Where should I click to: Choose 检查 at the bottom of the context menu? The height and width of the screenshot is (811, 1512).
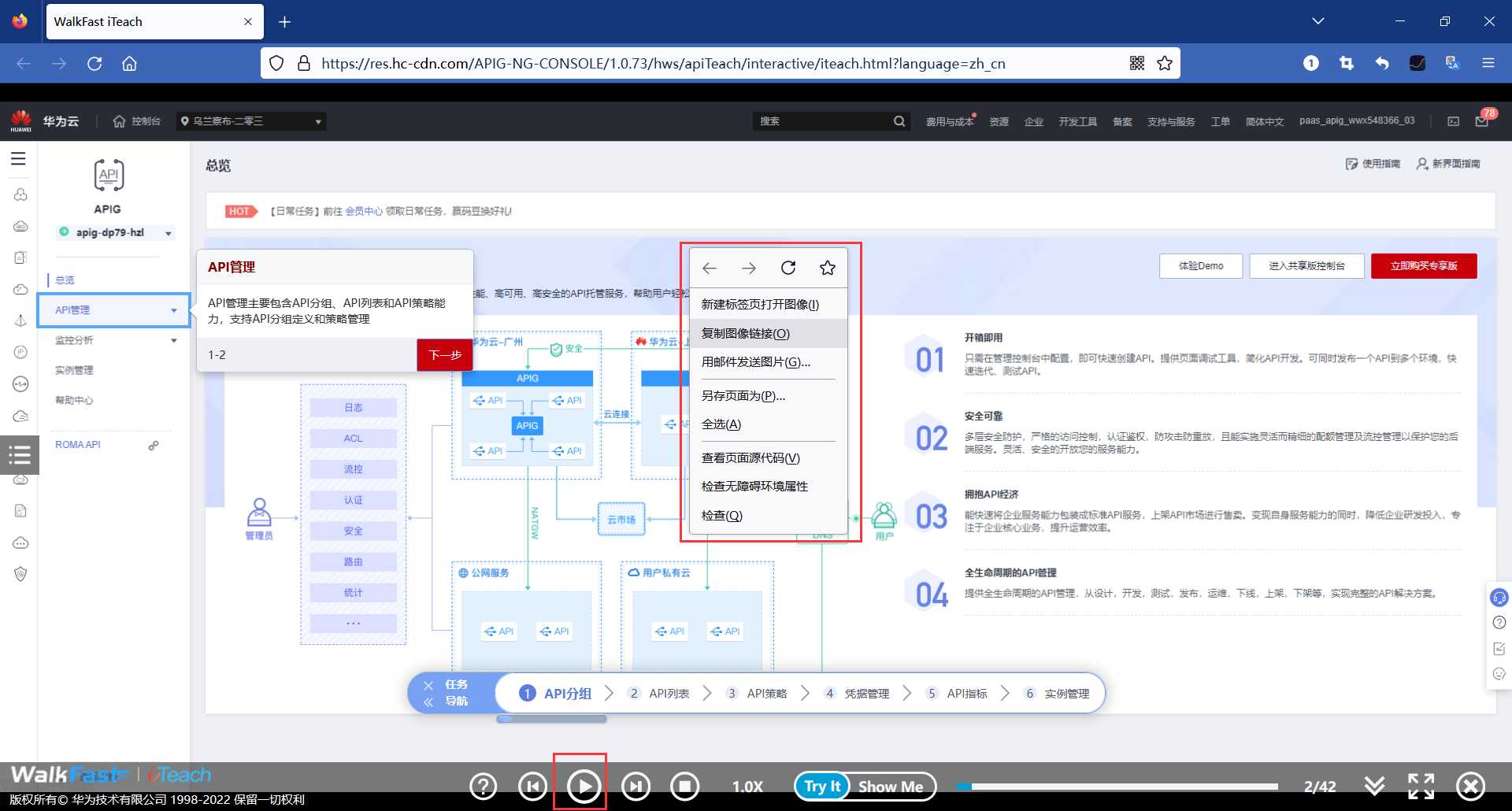768,516
